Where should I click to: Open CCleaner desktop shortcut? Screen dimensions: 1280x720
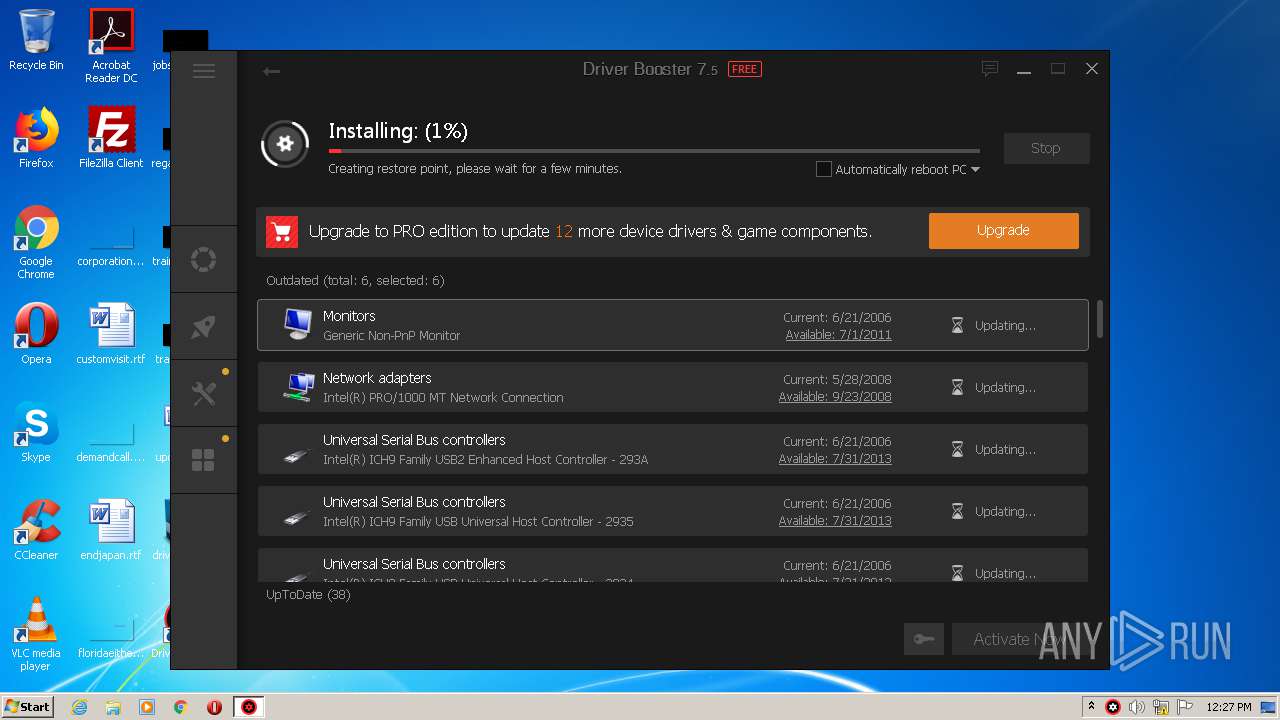click(36, 530)
